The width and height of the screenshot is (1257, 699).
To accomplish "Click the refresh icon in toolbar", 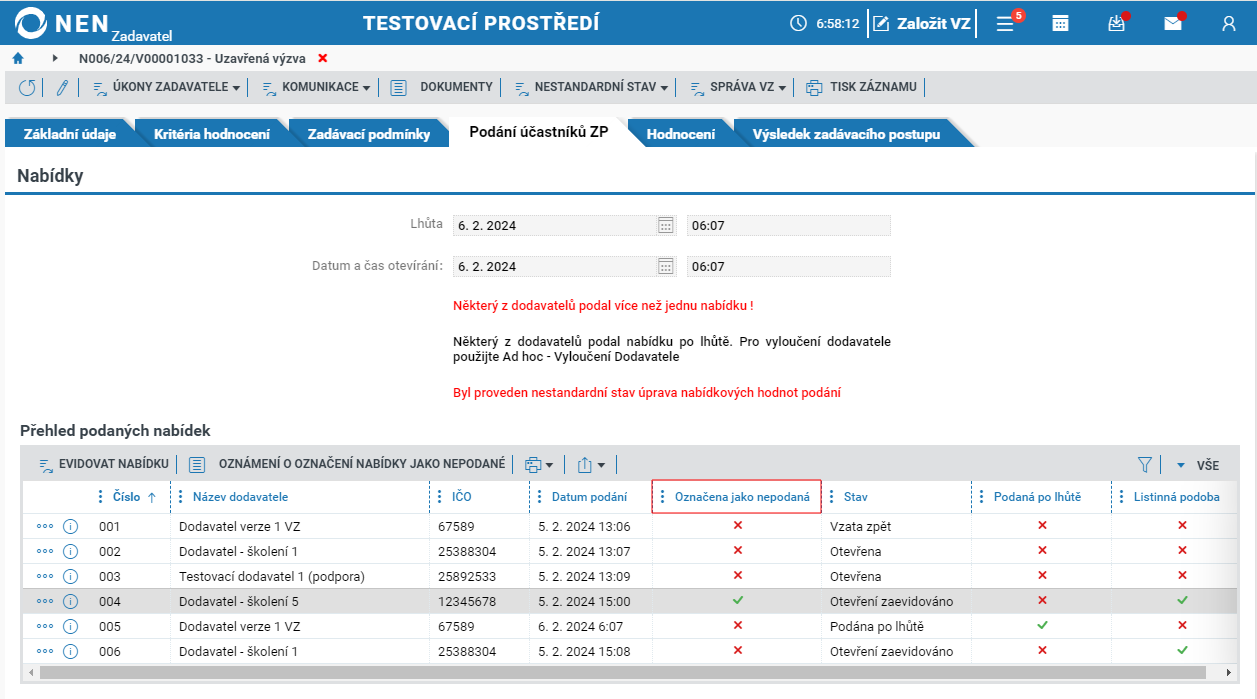I will pos(27,87).
